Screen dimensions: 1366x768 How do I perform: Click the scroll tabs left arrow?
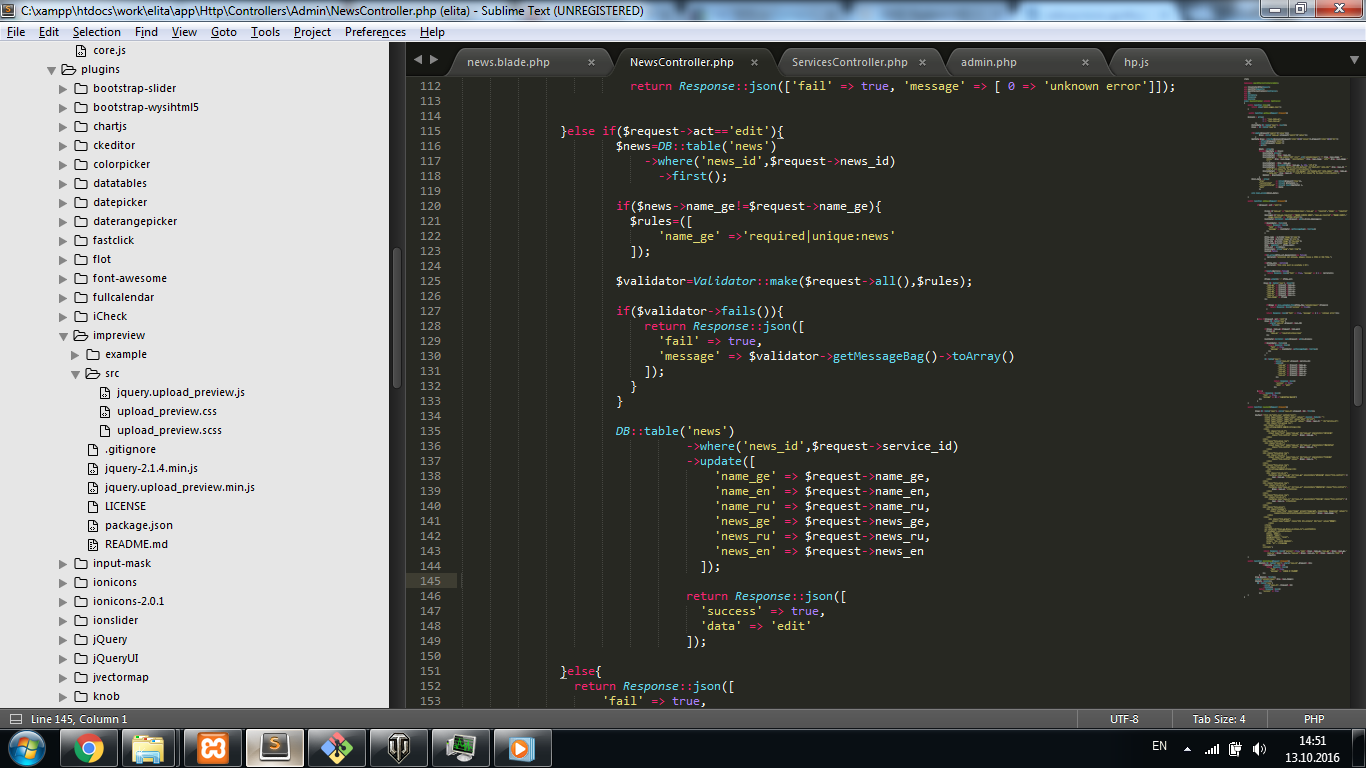click(x=418, y=61)
